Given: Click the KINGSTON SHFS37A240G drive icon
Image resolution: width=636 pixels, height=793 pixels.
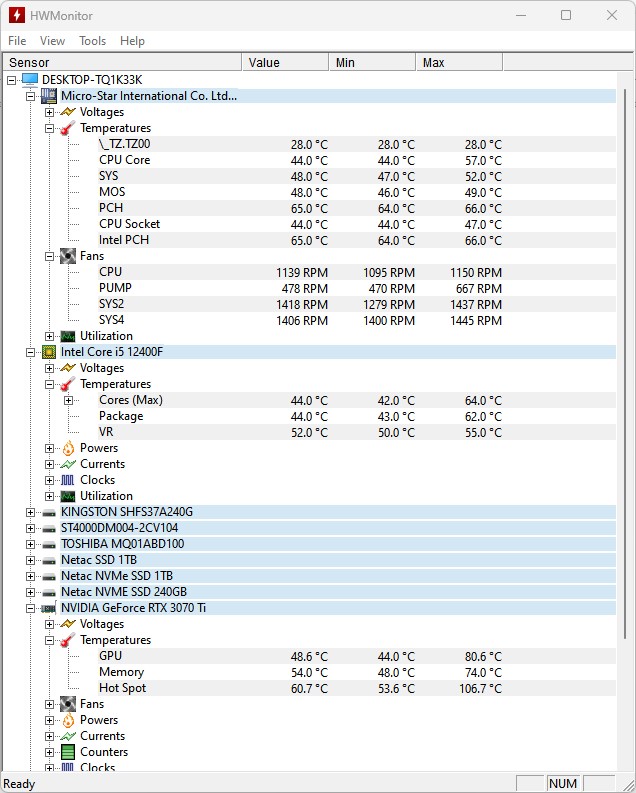Looking at the screenshot, I should pos(49,512).
